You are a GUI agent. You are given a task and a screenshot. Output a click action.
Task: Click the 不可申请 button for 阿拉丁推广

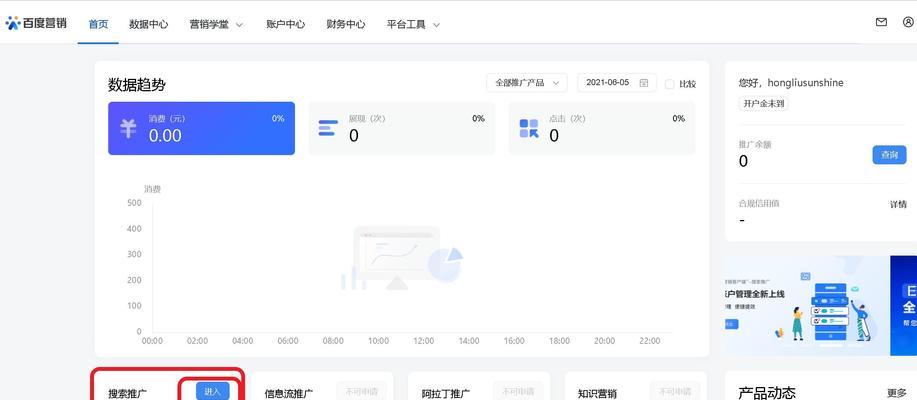518,391
